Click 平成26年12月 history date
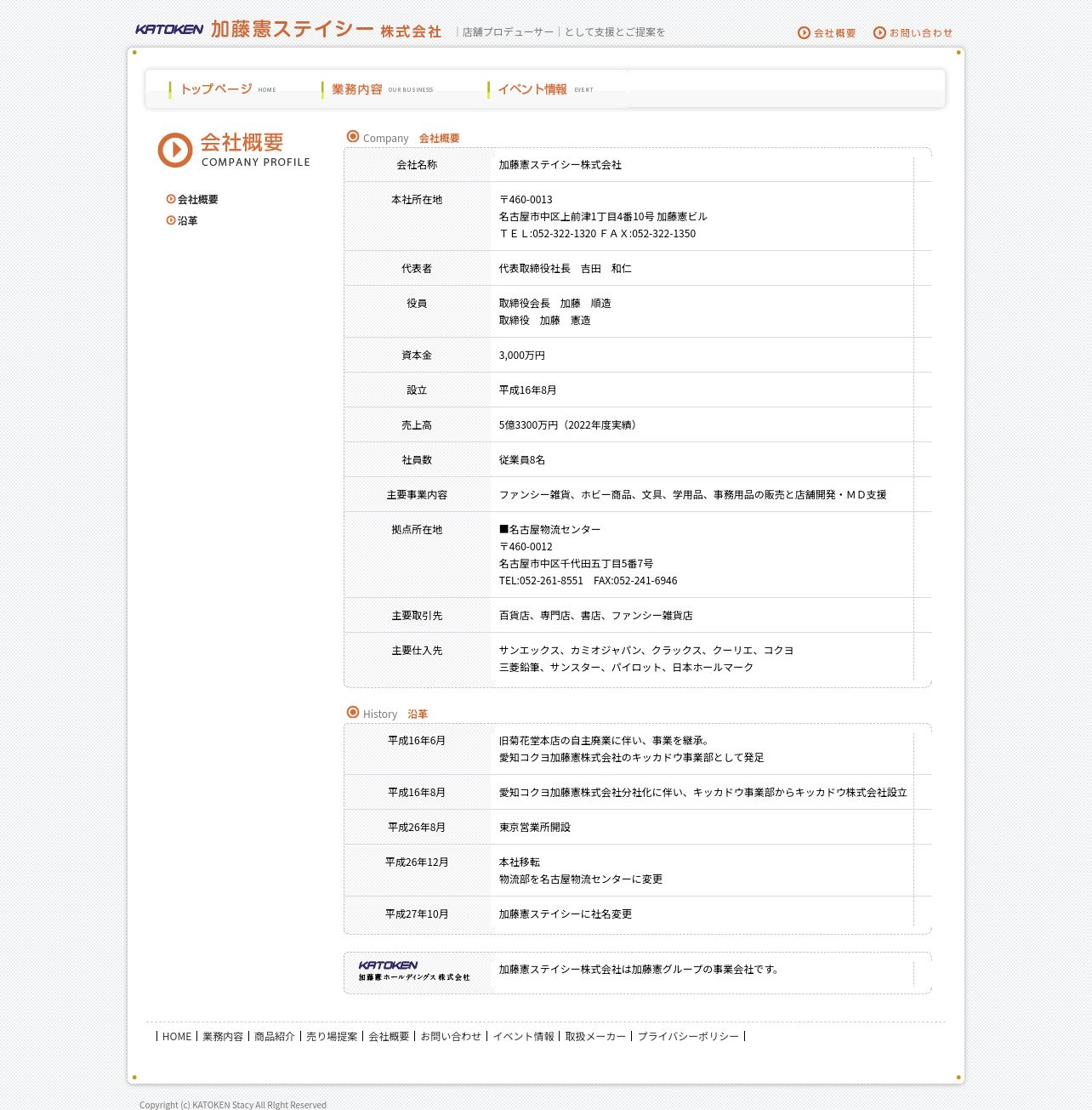 417,862
